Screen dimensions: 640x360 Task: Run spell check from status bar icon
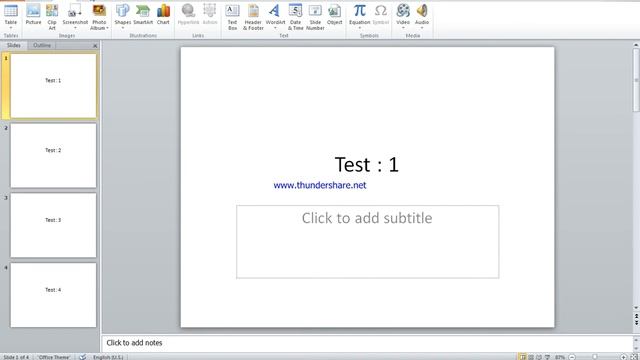click(x=82, y=357)
